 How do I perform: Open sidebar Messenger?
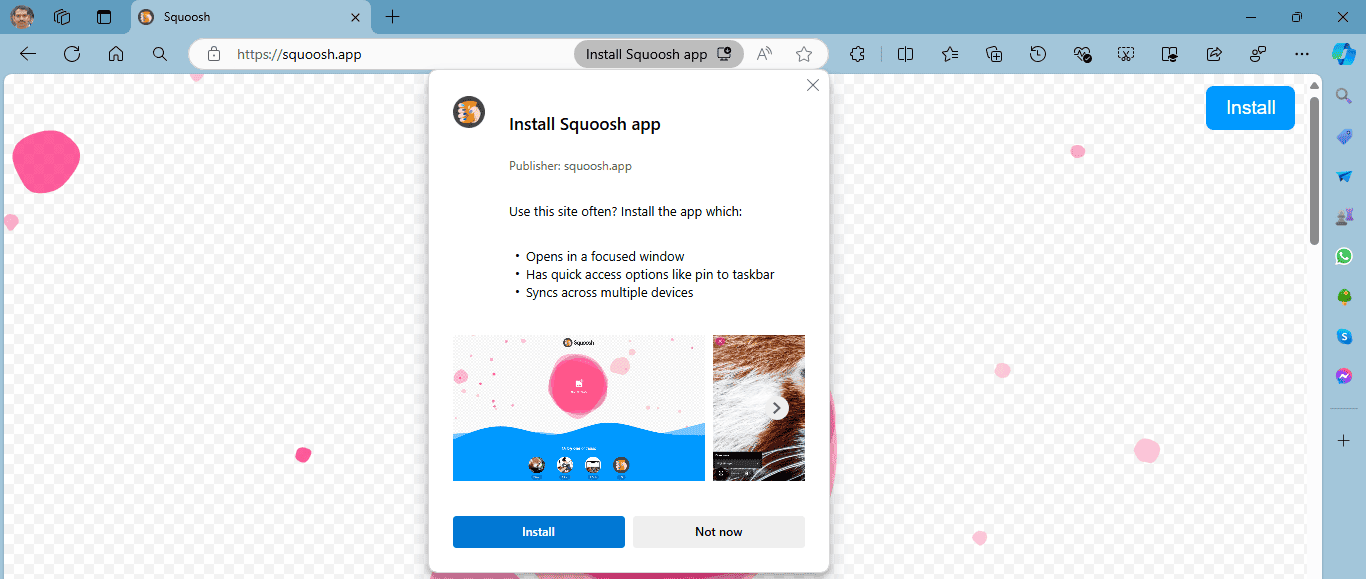pyautogui.click(x=1344, y=377)
